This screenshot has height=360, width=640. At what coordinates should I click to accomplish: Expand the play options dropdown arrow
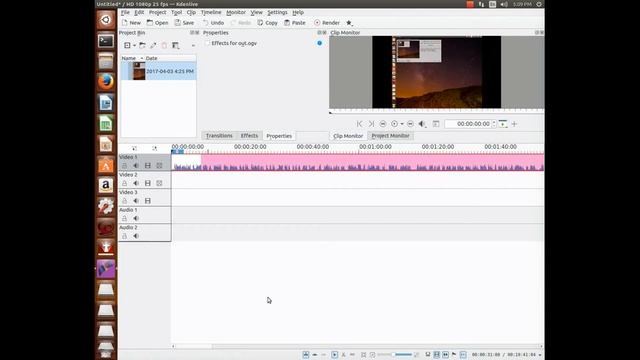[x=402, y=124]
